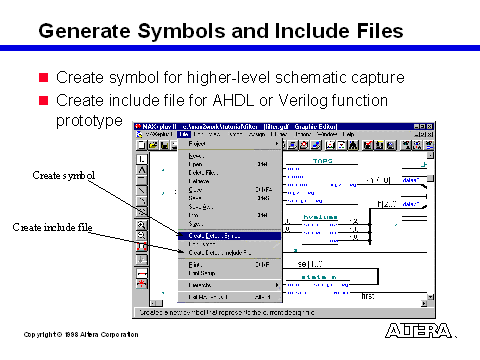Open the Window menu

tap(327, 134)
